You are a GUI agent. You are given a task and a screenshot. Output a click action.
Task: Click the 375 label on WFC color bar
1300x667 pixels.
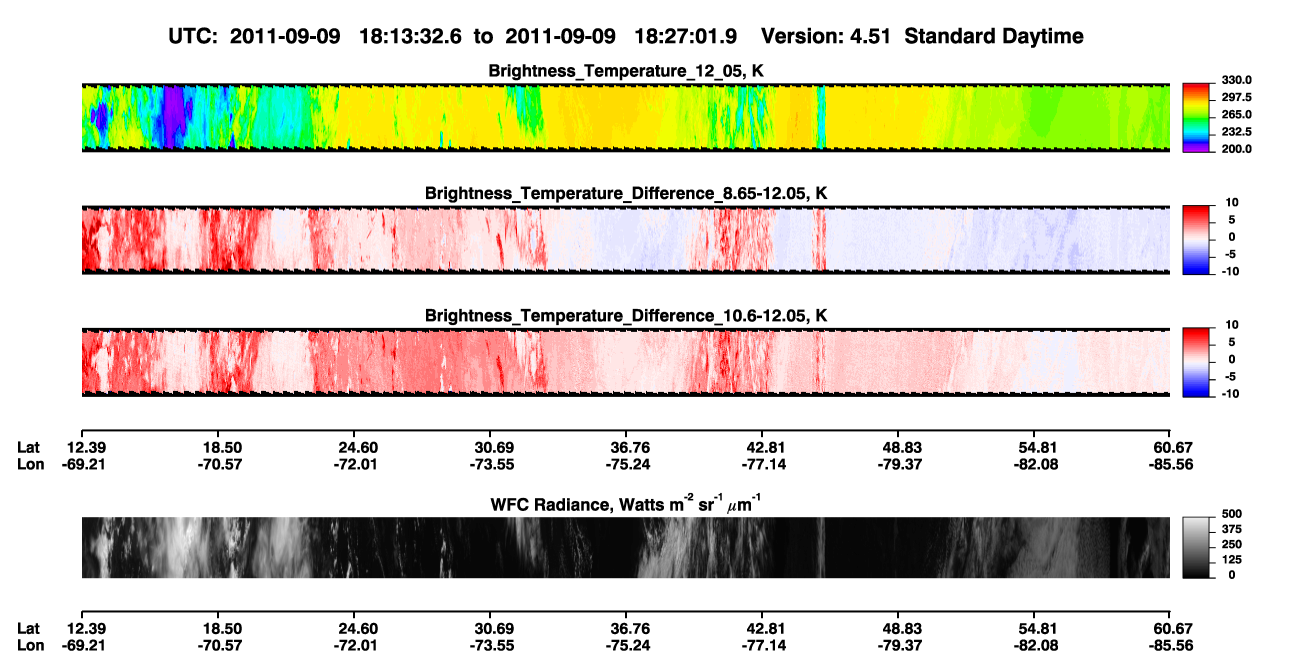pyautogui.click(x=1232, y=530)
